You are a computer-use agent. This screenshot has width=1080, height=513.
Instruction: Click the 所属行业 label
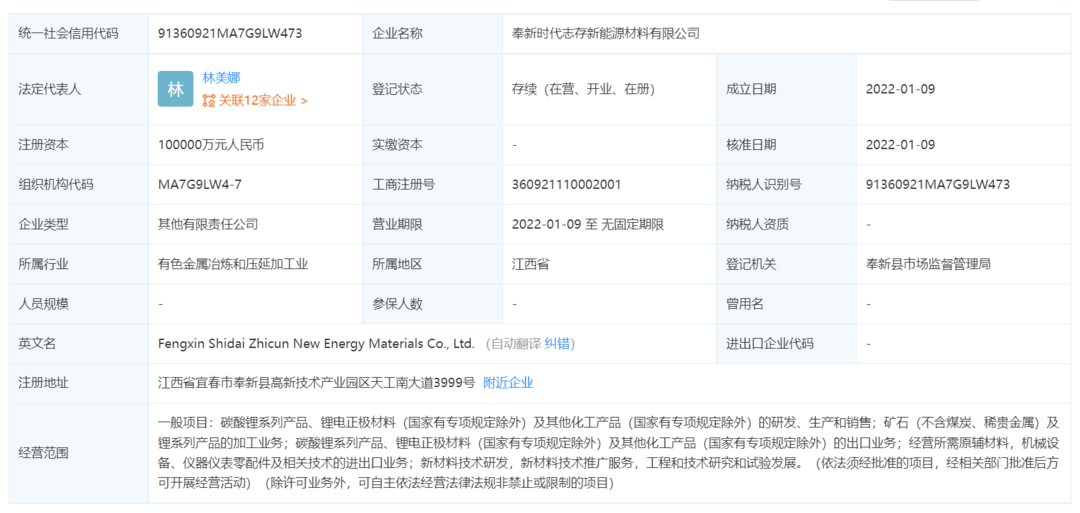43,264
